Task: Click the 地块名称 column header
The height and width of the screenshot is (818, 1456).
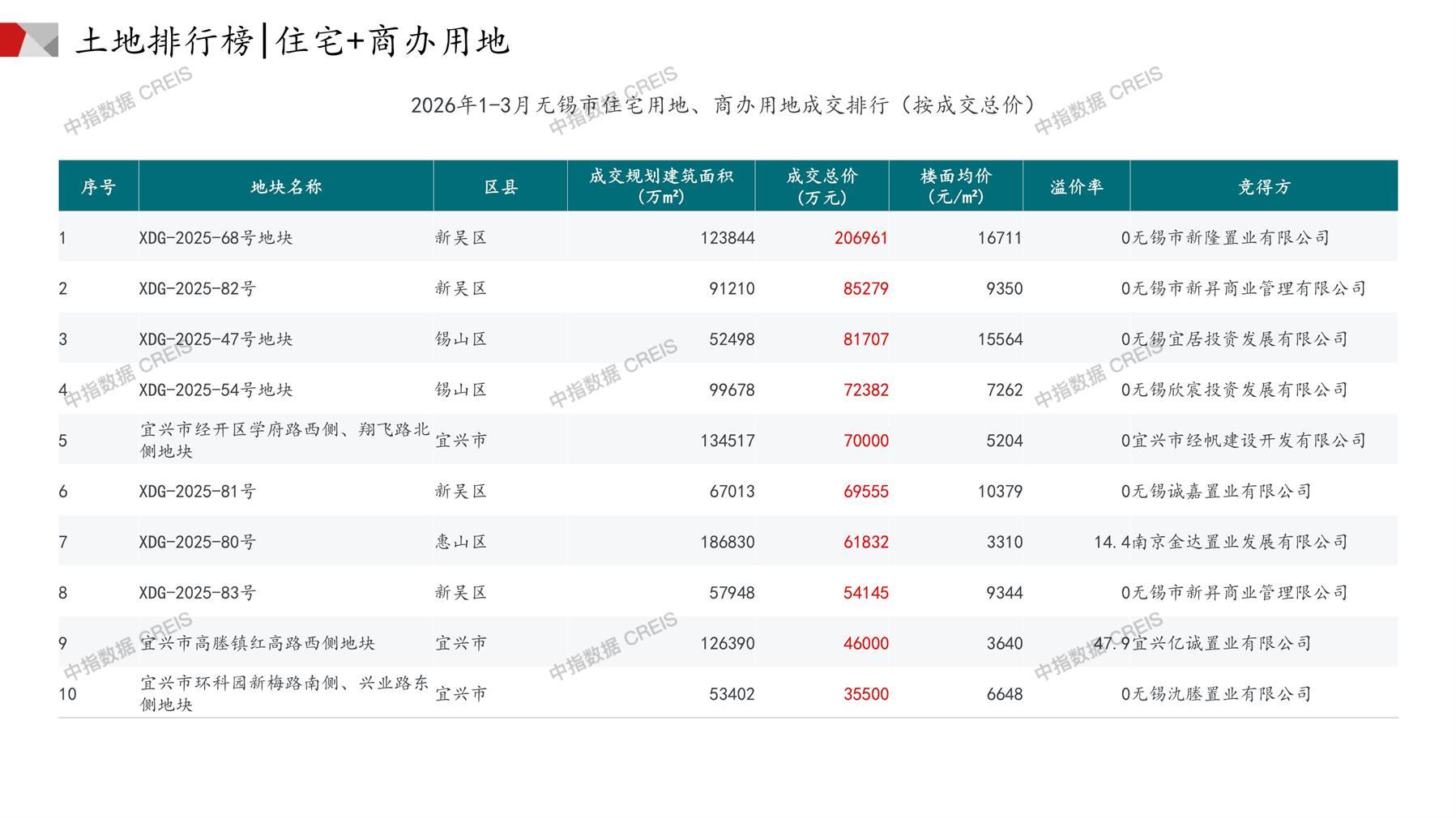Action: pyautogui.click(x=286, y=187)
